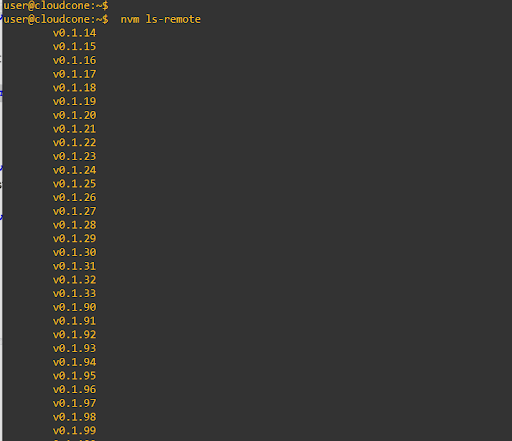
Task: Click the v0.1.33 line
Action: pos(74,293)
